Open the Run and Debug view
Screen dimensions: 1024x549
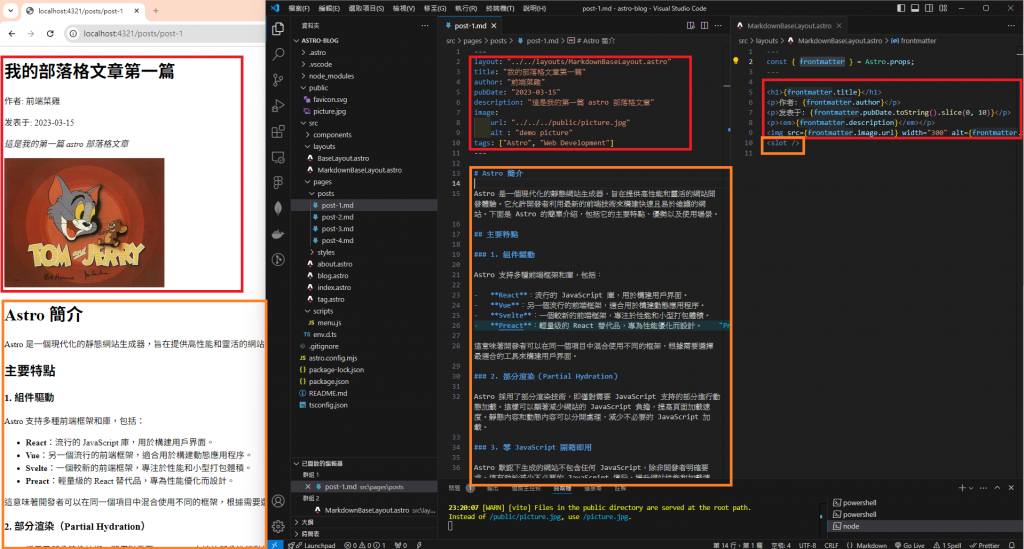pos(278,106)
